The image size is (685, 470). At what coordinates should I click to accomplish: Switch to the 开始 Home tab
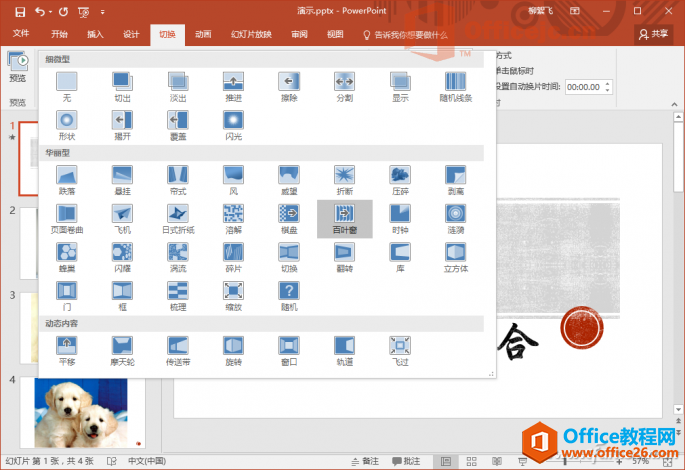pyautogui.click(x=59, y=34)
